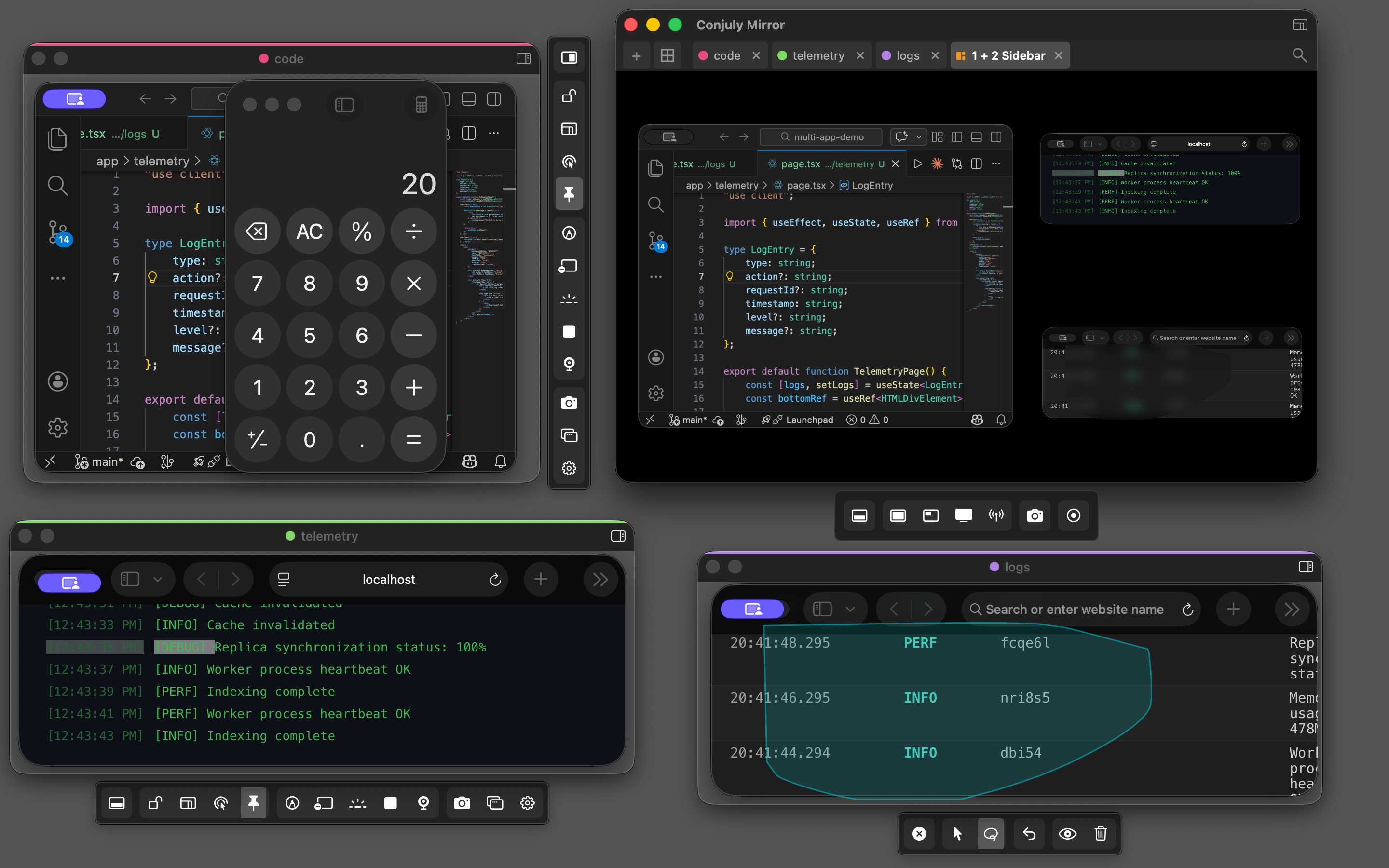Start recording with the record icon

[1073, 515]
